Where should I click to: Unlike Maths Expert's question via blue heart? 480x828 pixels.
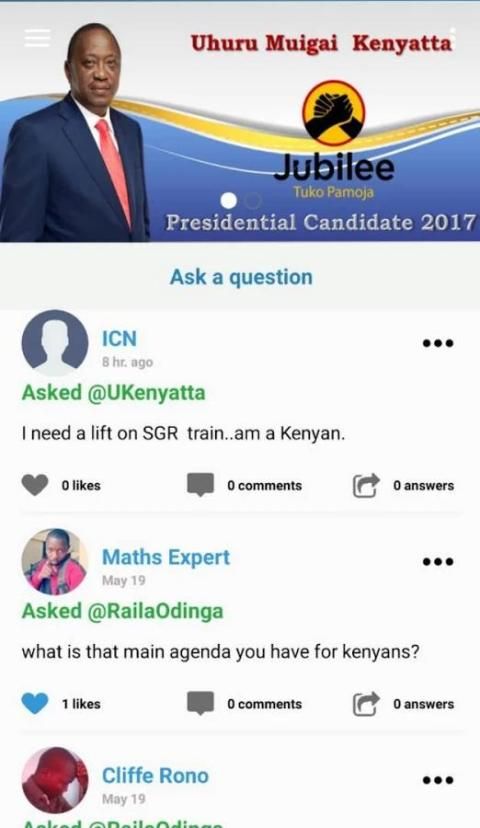[x=35, y=703]
